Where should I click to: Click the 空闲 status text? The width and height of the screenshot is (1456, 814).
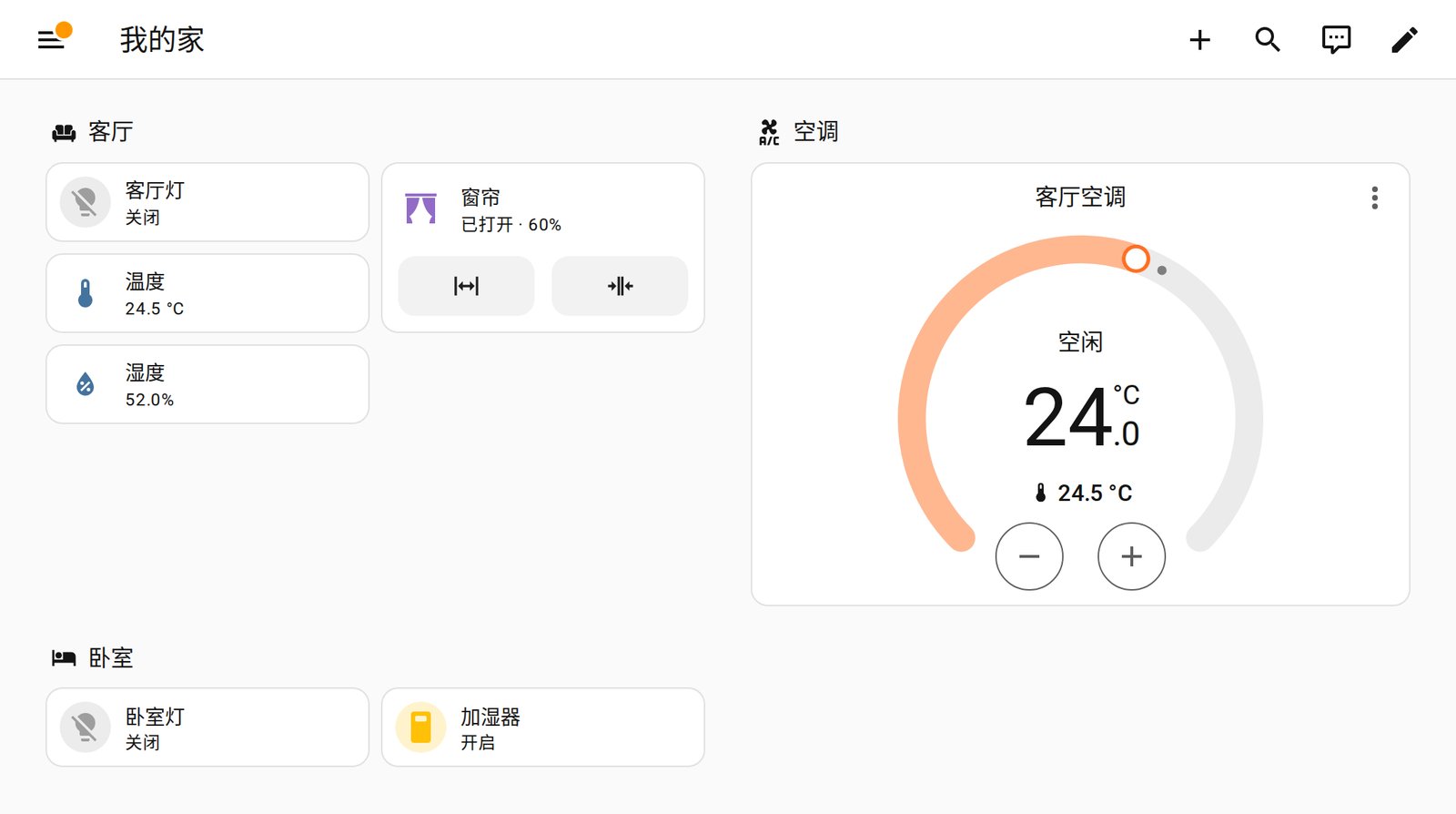coord(1080,342)
